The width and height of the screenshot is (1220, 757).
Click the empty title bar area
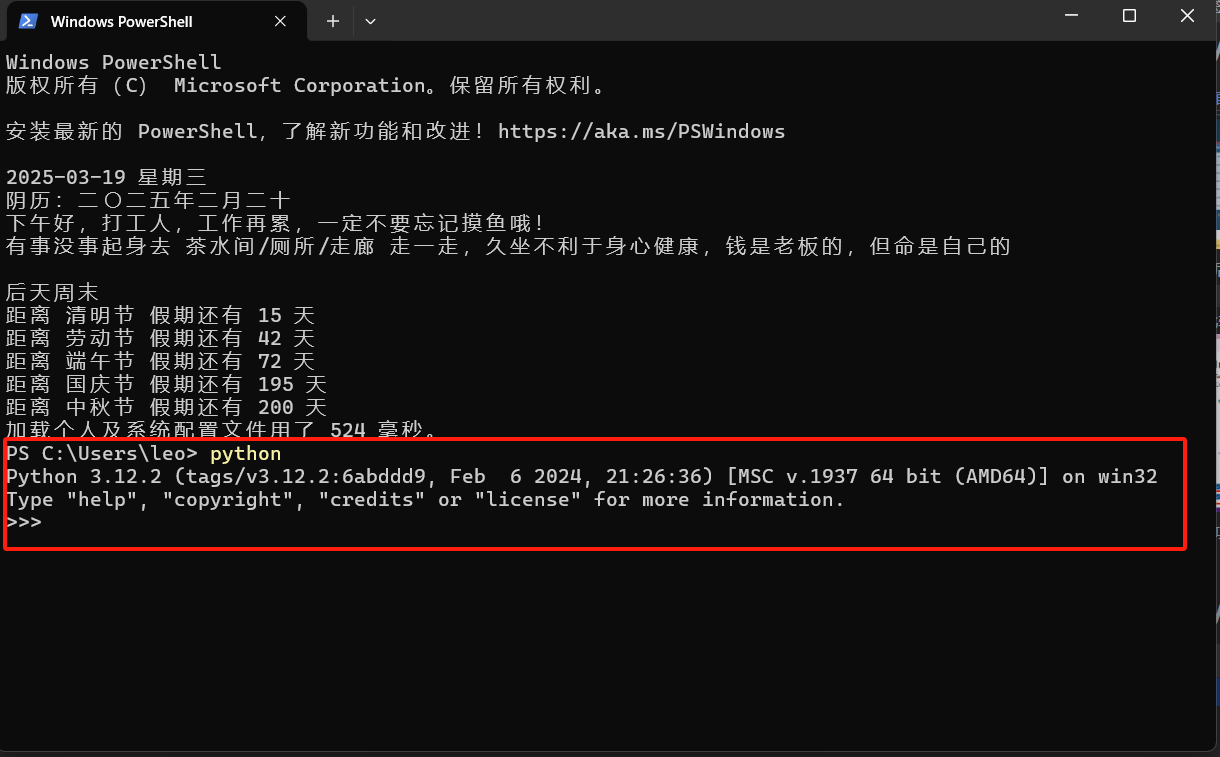[x=700, y=20]
